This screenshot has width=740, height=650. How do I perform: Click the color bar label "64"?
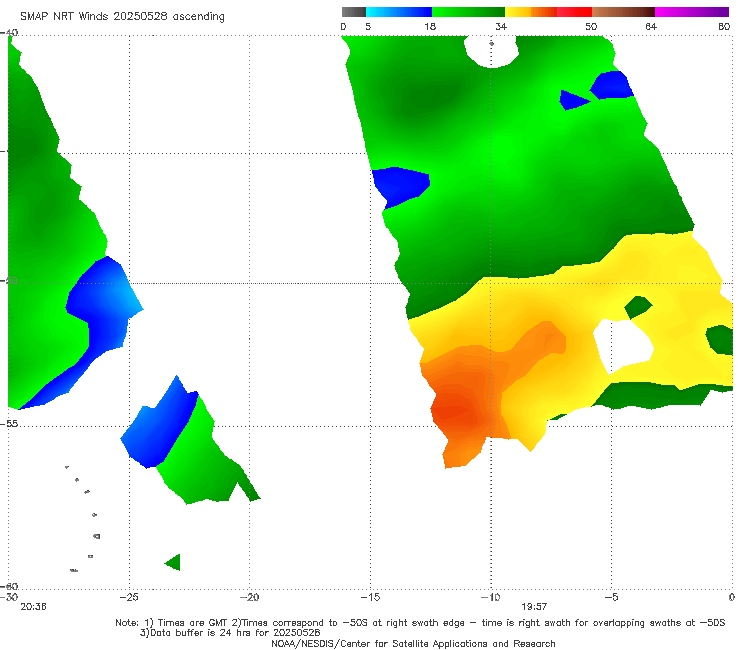651,26
